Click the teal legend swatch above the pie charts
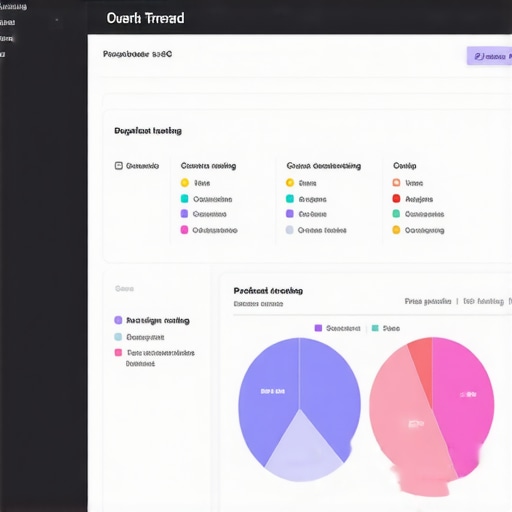The height and width of the screenshot is (512, 512). click(375, 328)
